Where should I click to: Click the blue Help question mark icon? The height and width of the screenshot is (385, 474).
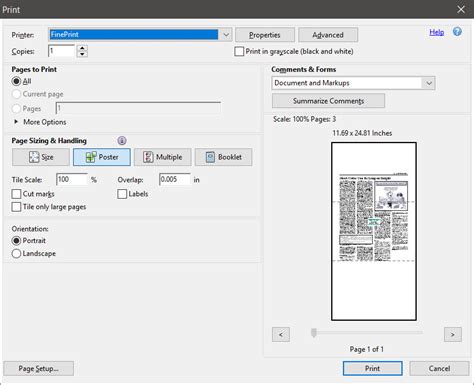pos(457,32)
